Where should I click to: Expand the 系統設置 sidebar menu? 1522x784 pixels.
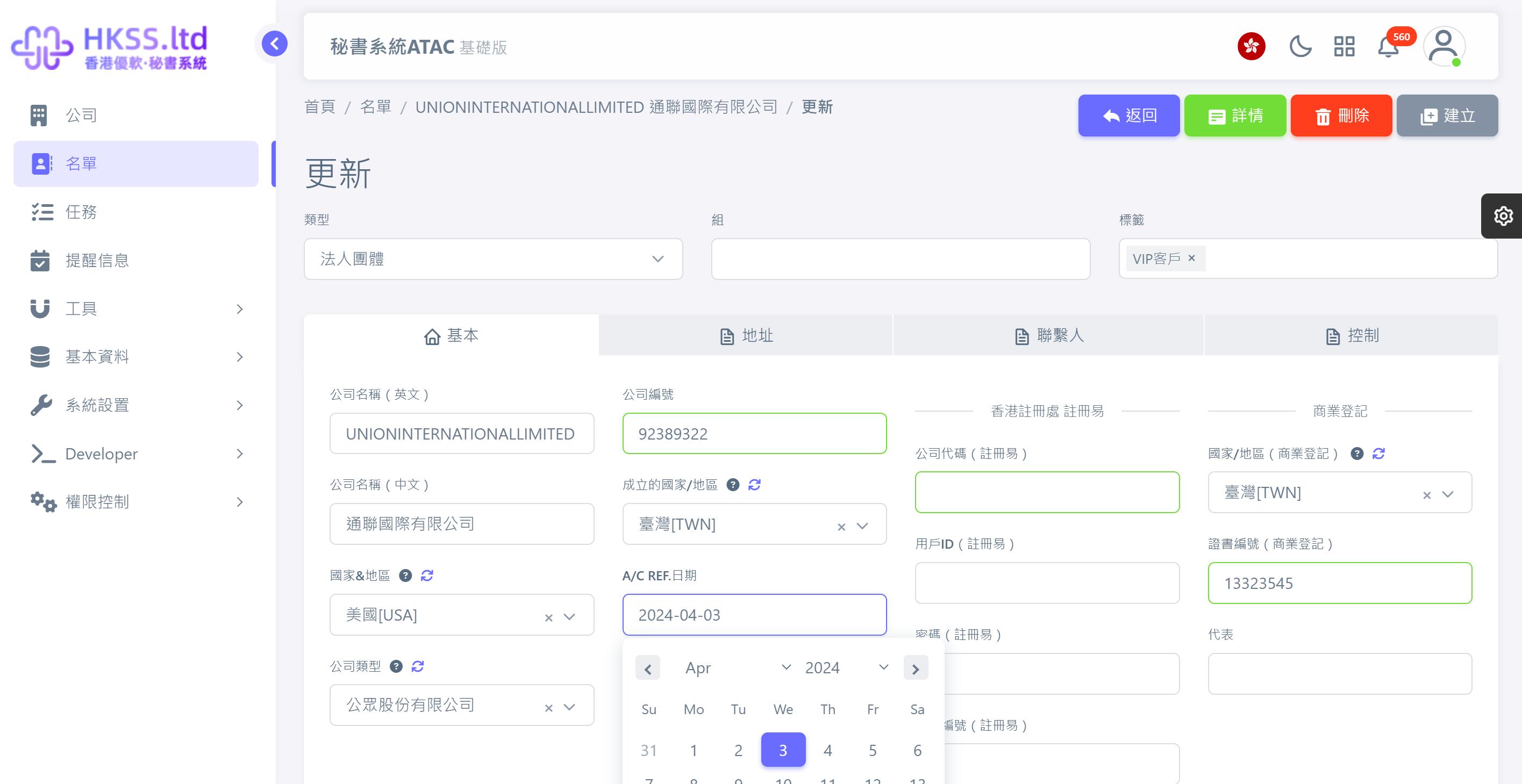click(x=136, y=405)
